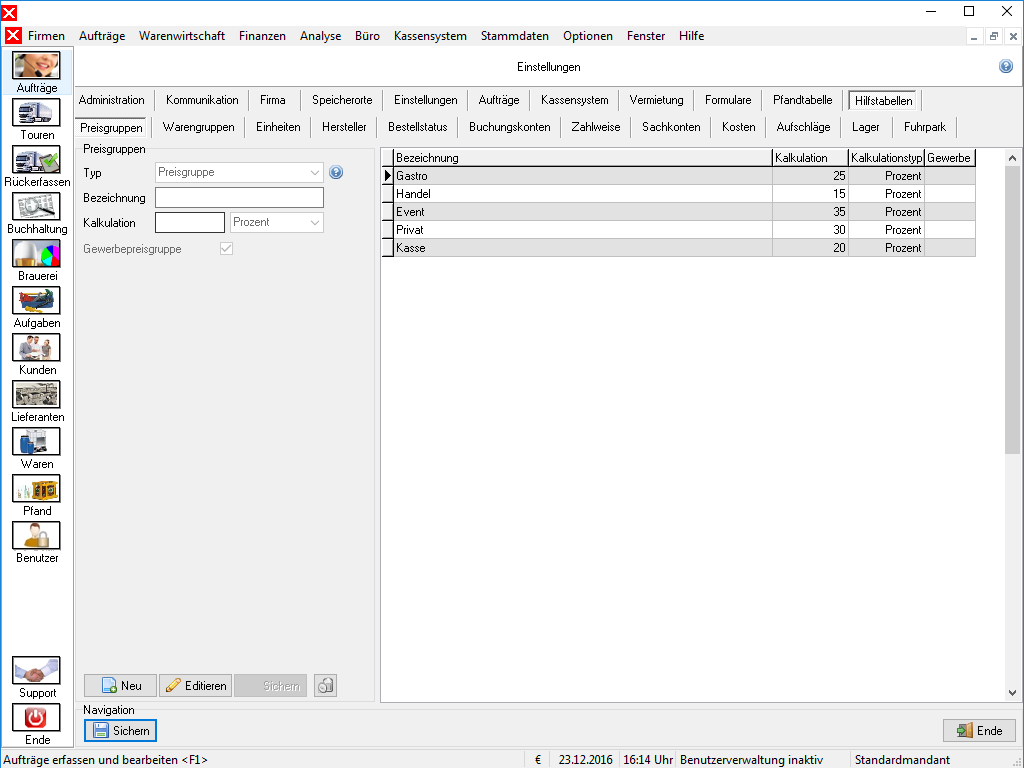The image size is (1024, 768).
Task: Open the Touren truck icon
Action: (x=37, y=113)
